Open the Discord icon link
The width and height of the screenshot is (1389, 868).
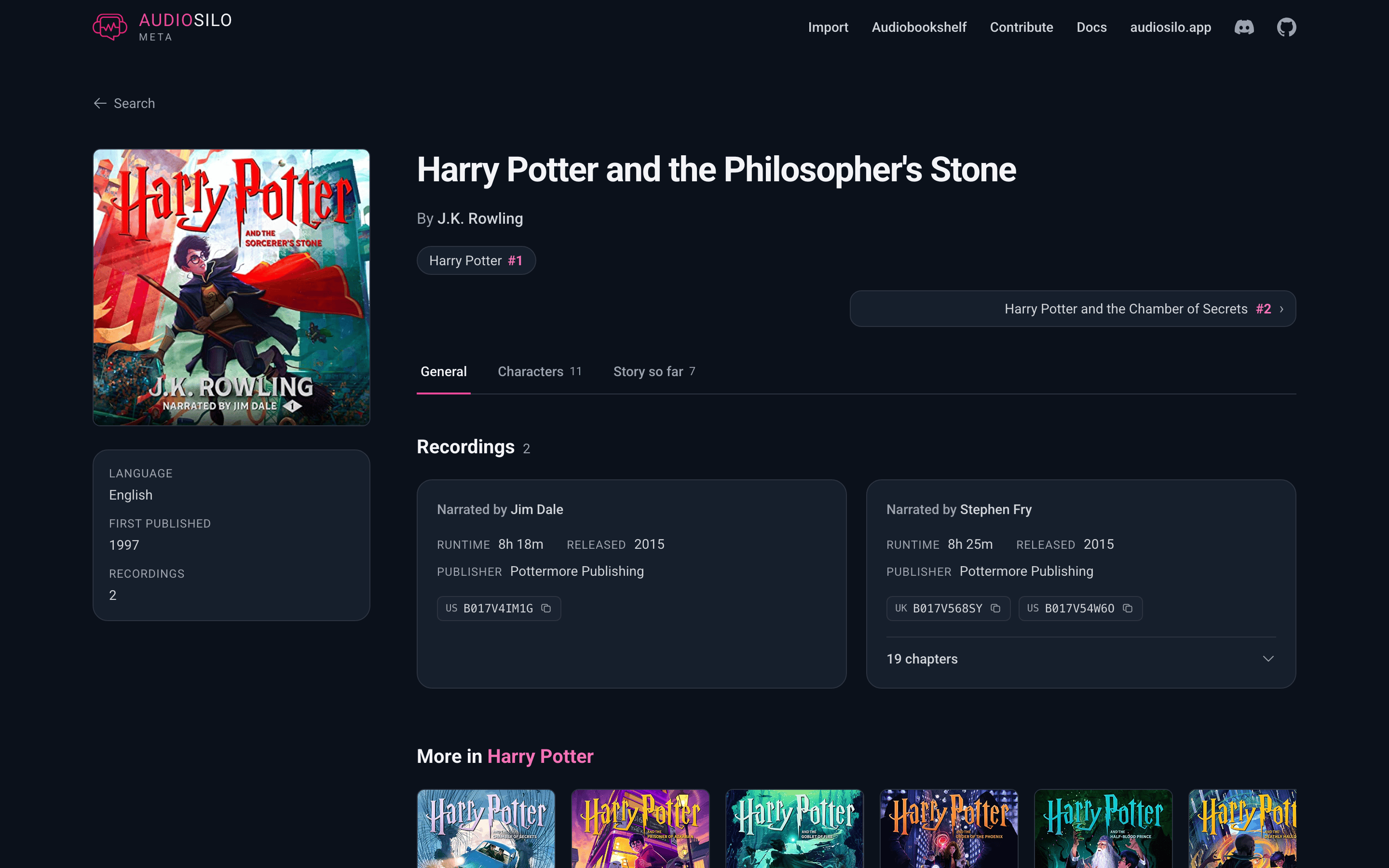point(1244,27)
